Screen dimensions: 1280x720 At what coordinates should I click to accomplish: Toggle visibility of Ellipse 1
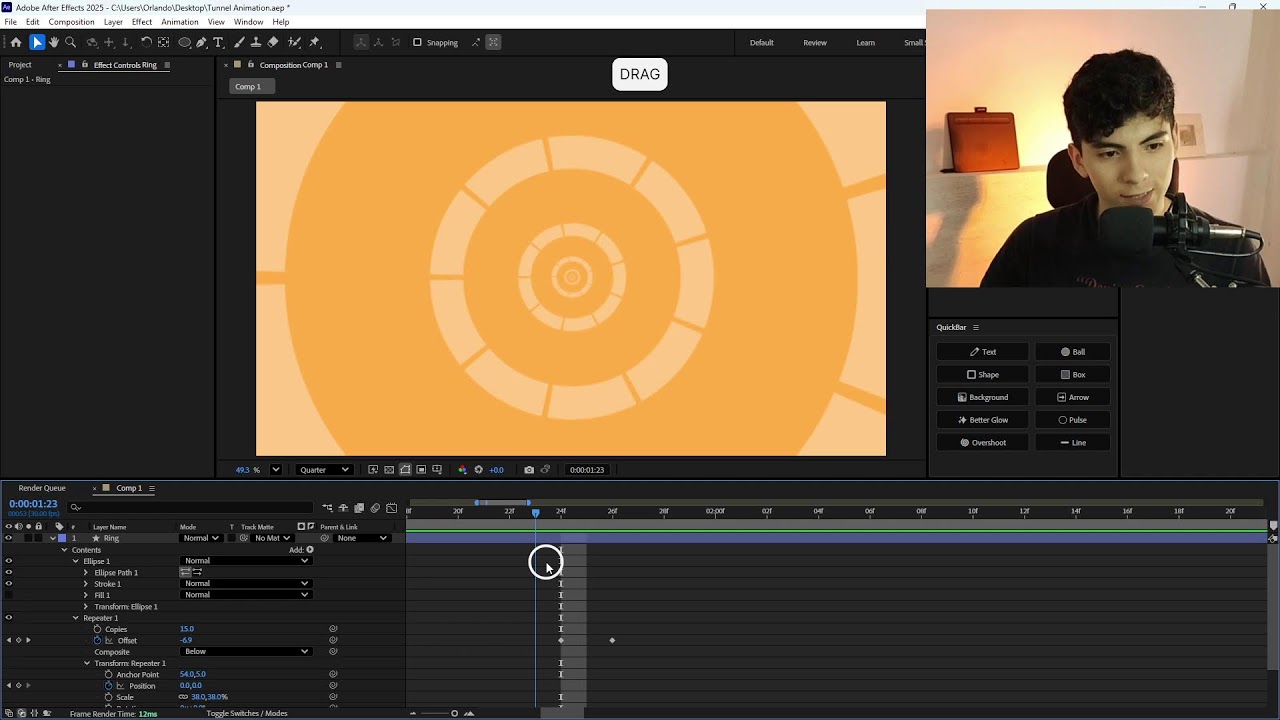pyautogui.click(x=9, y=561)
